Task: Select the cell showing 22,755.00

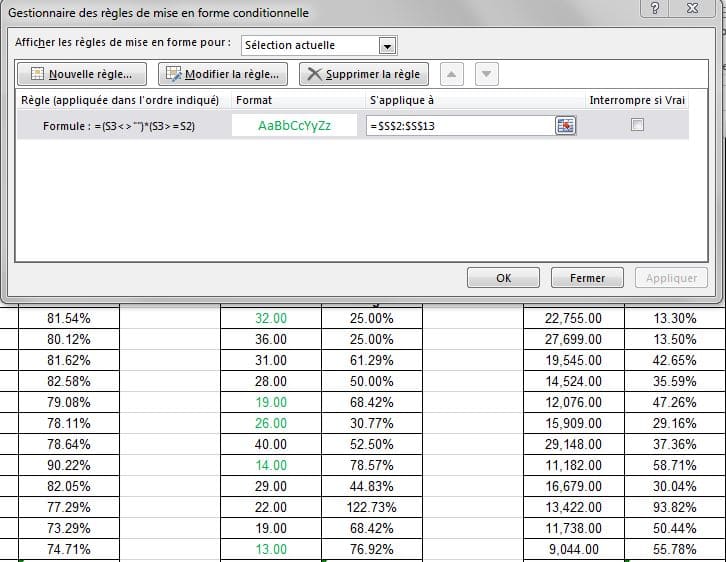Action: coord(573,318)
